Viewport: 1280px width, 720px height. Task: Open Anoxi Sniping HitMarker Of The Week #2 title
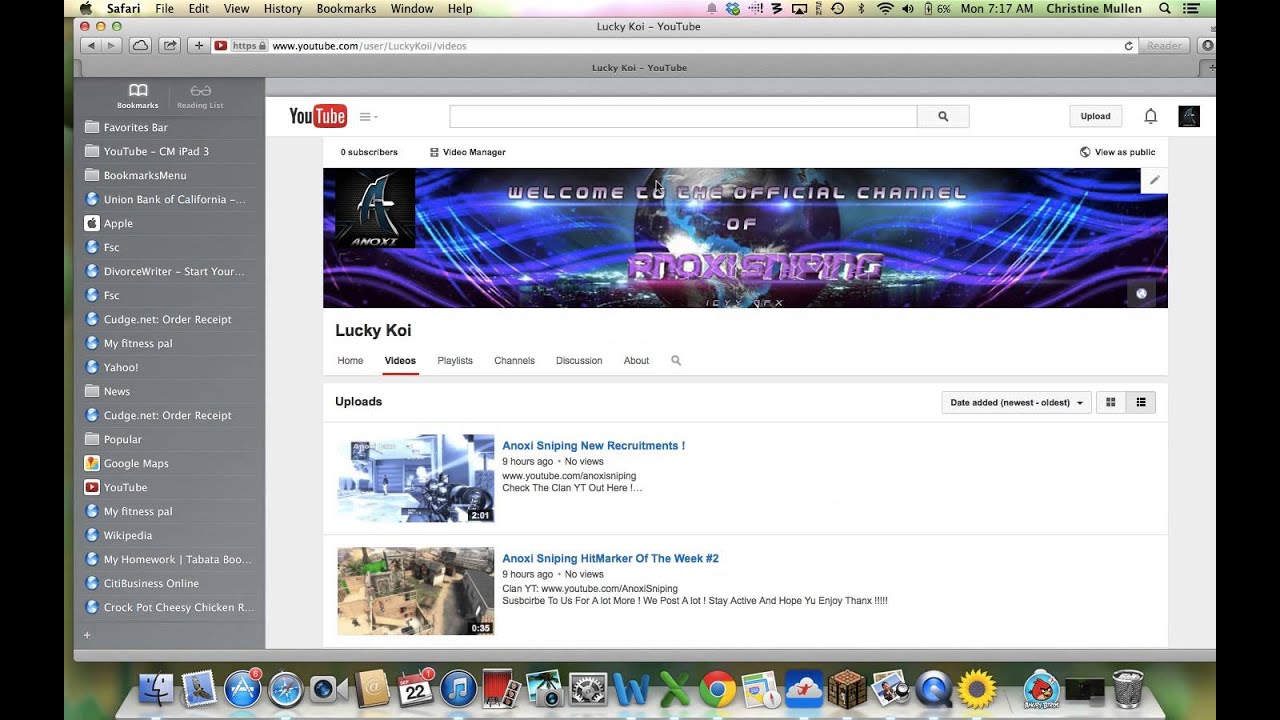(610, 559)
